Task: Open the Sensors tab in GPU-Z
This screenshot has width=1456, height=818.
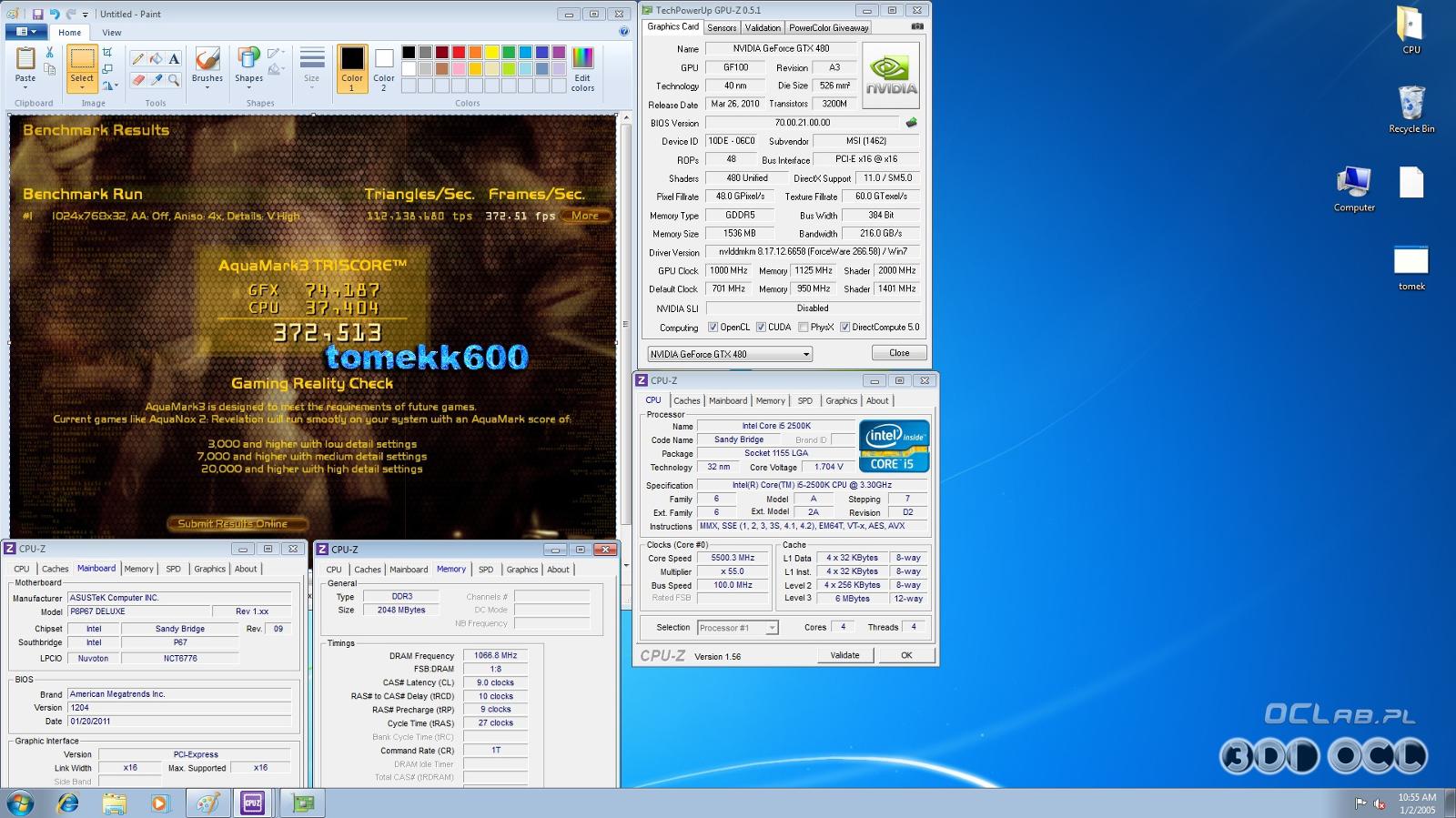Action: coord(722,28)
